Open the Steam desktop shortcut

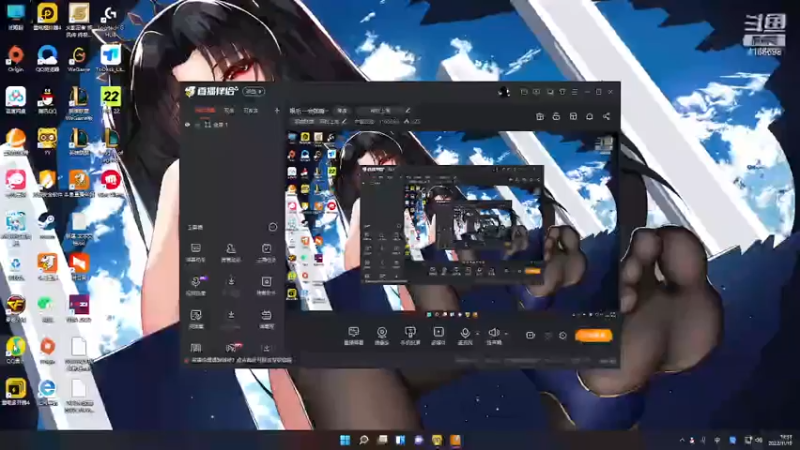(47, 225)
